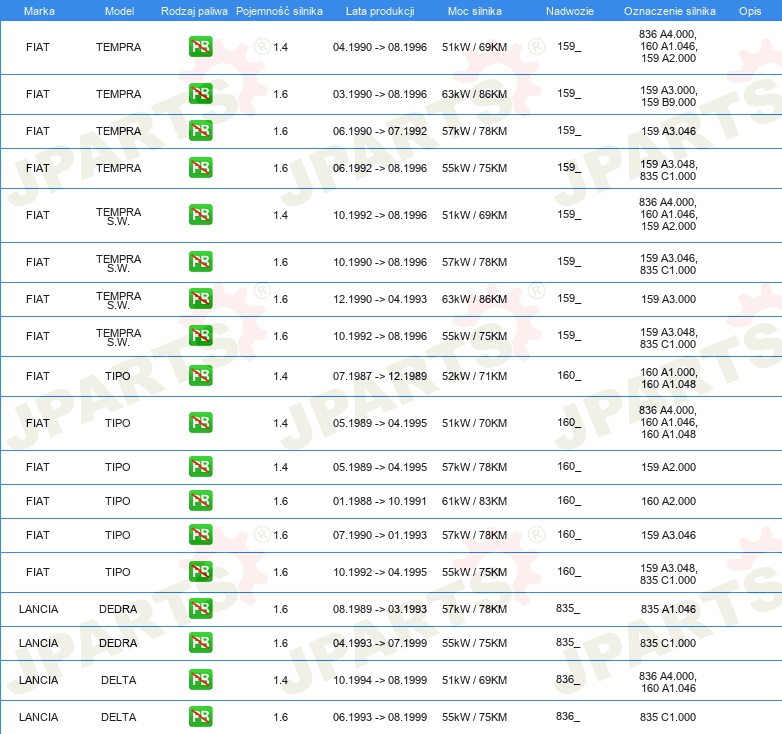Viewport: 782px width, 734px height.
Task: Click TEMPRA S.W. model in 63kW row
Action: pyautogui.click(x=119, y=300)
